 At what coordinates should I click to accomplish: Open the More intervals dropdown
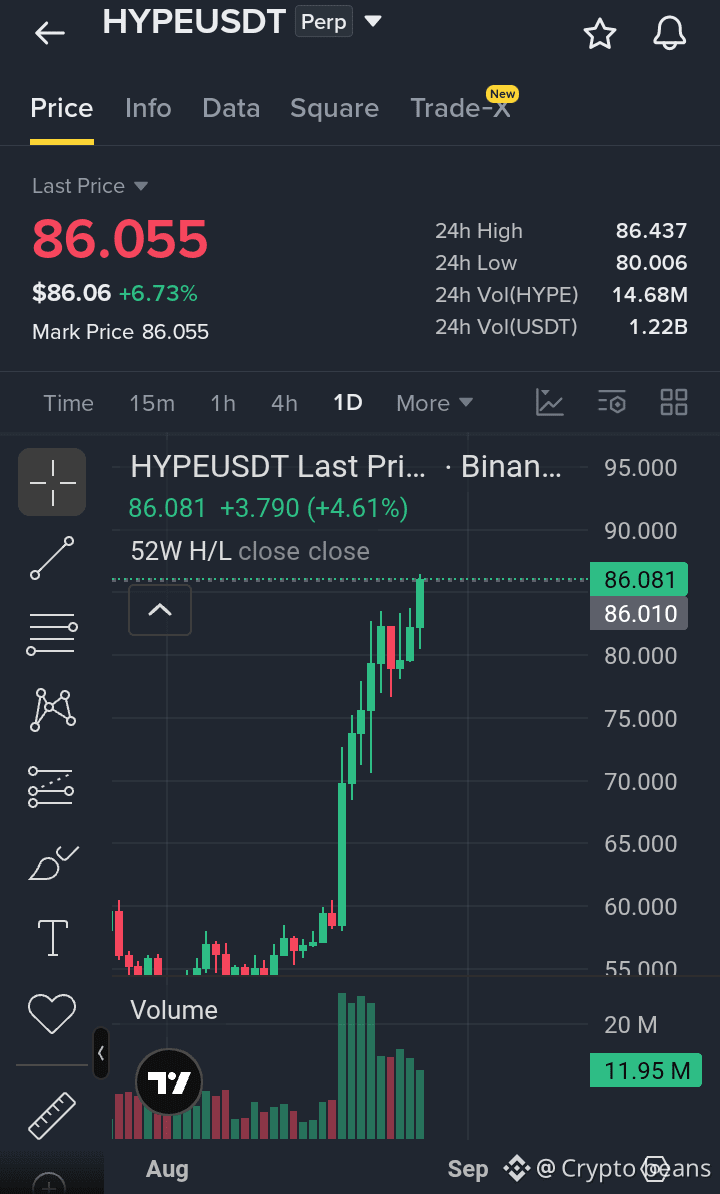(x=434, y=403)
